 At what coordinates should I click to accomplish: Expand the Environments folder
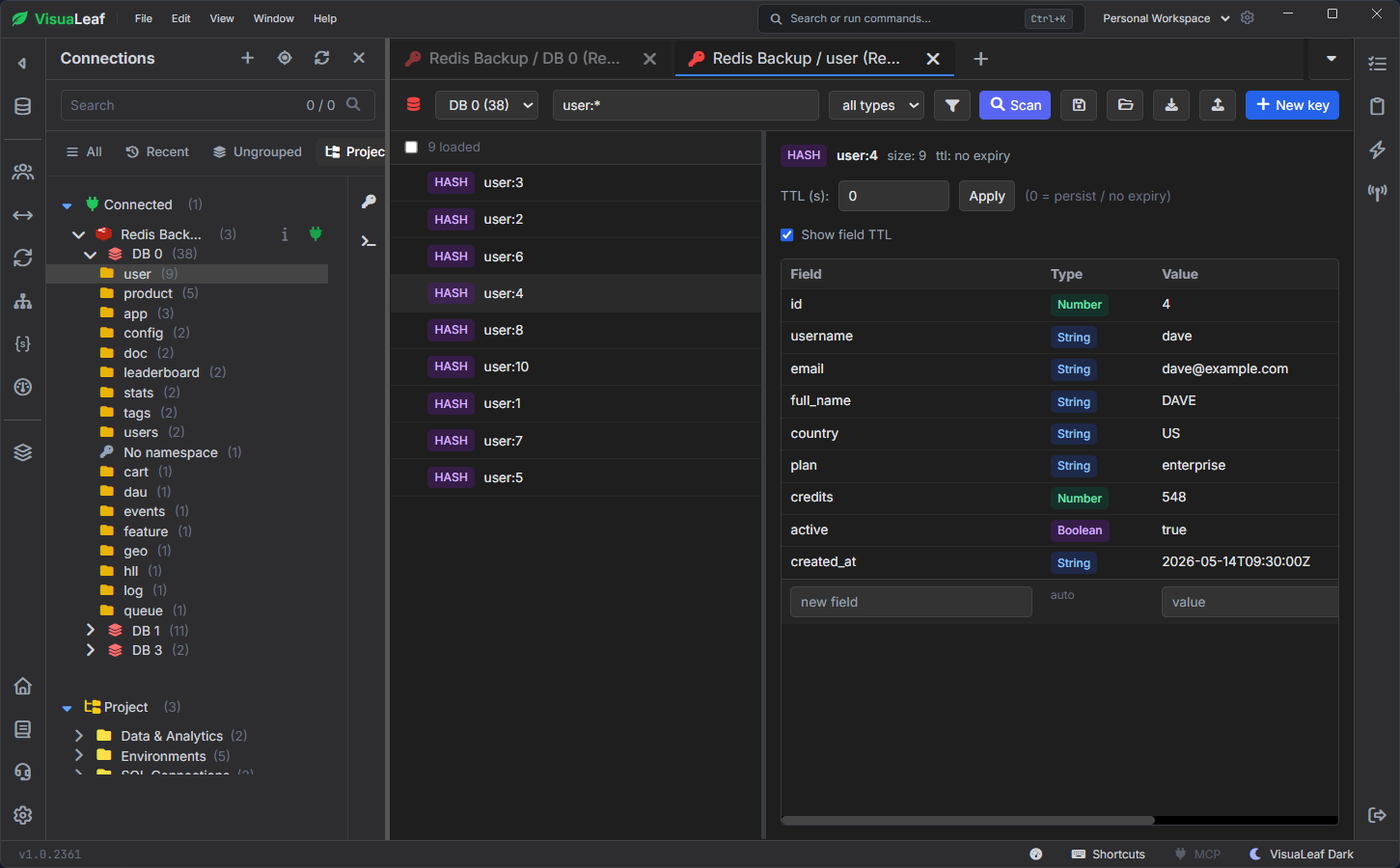point(79,756)
